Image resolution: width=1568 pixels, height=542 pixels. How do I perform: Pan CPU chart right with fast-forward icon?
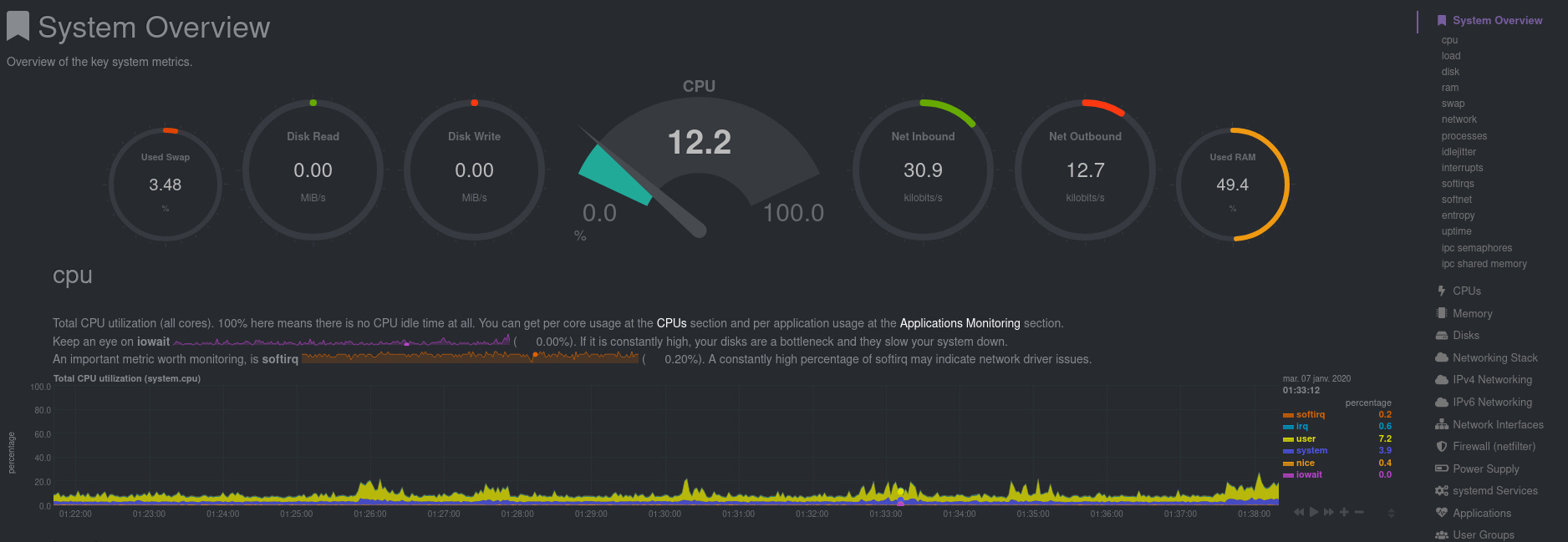point(1329,512)
